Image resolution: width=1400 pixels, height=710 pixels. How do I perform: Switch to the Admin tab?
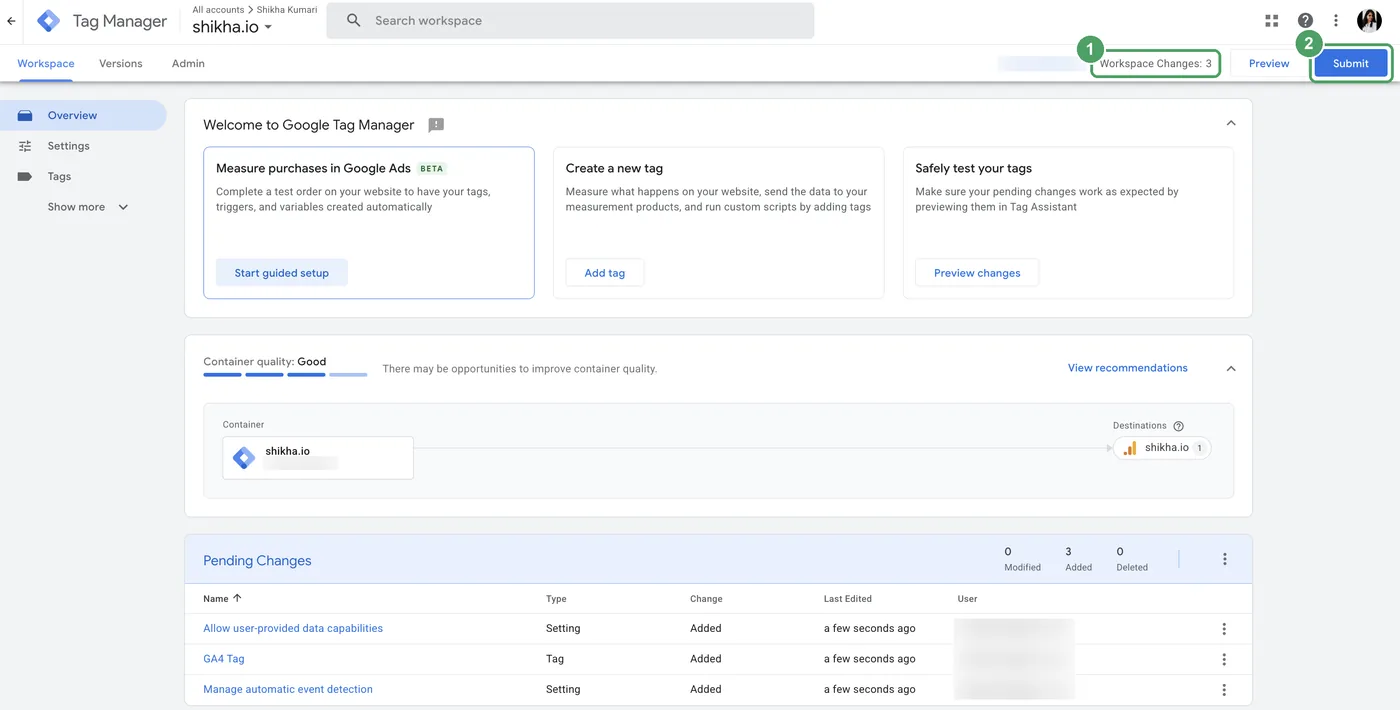(x=188, y=63)
